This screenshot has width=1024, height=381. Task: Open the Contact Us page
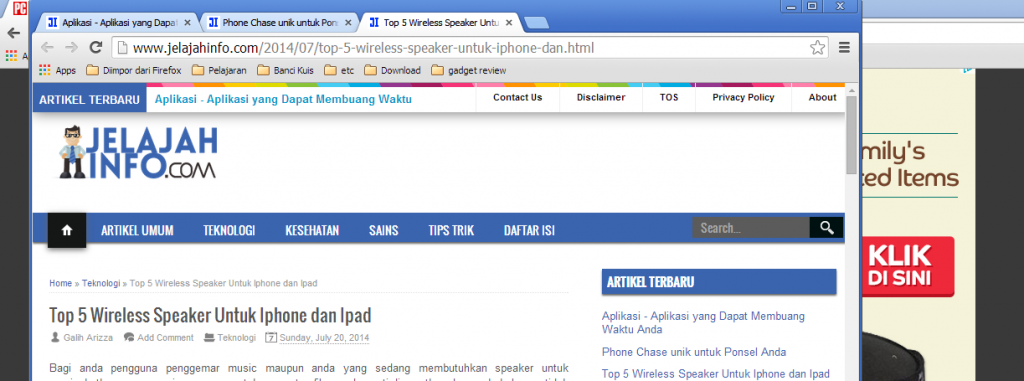pyautogui.click(x=517, y=97)
